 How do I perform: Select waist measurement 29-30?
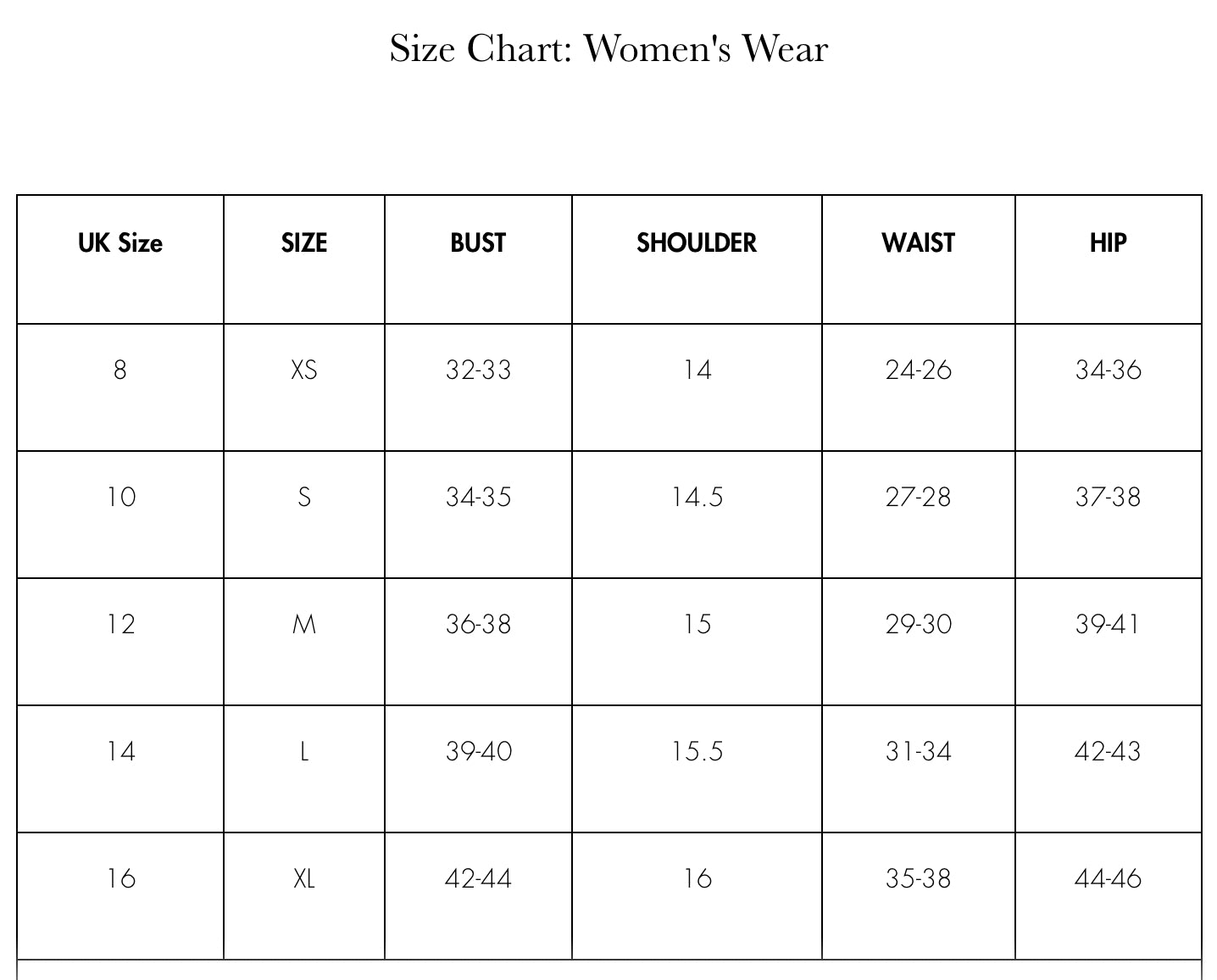(918, 625)
